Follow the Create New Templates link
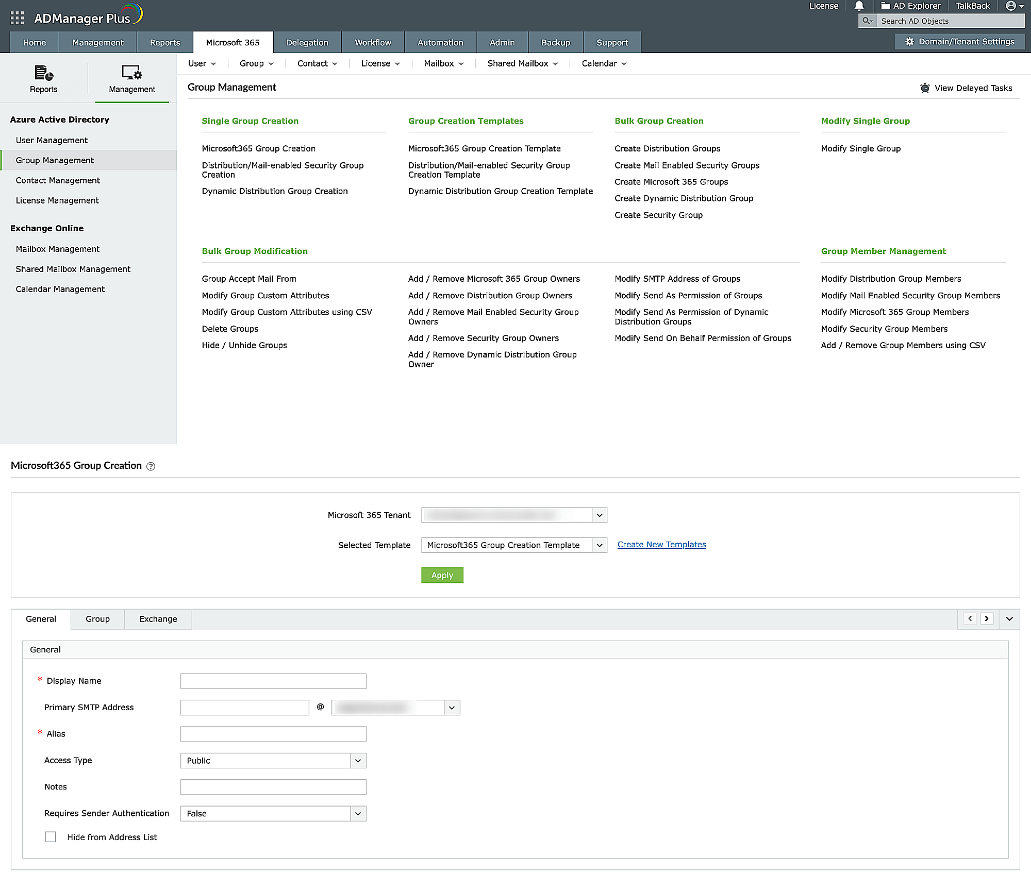Viewport: 1031px width, 888px height. click(x=661, y=544)
